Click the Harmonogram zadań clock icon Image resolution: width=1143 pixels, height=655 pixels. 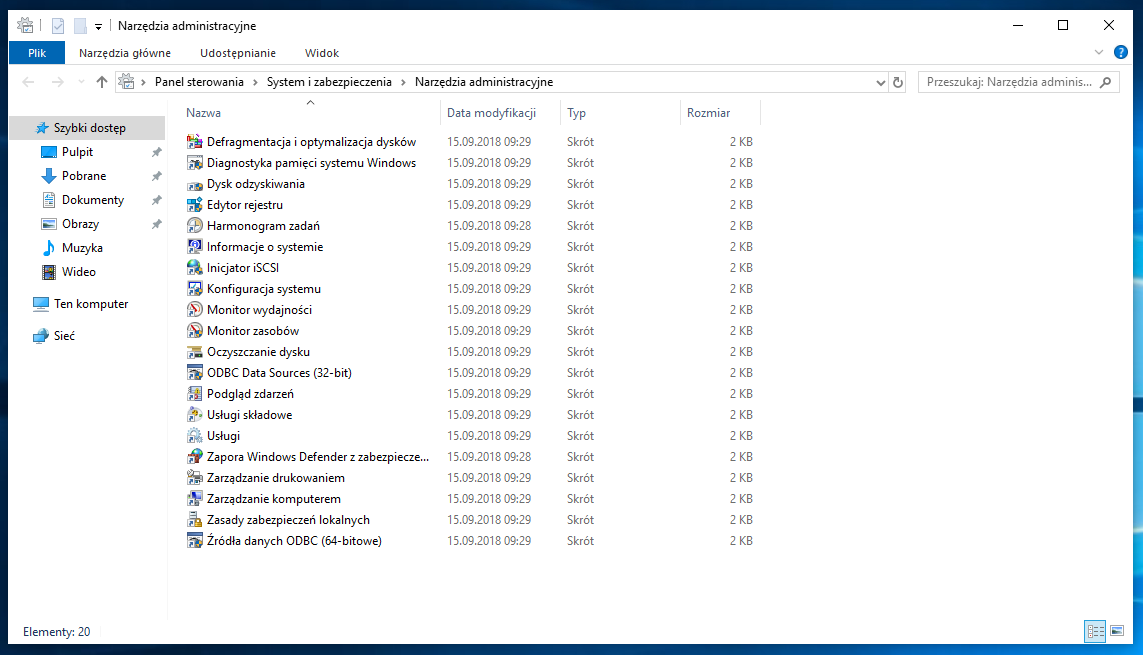pos(194,226)
